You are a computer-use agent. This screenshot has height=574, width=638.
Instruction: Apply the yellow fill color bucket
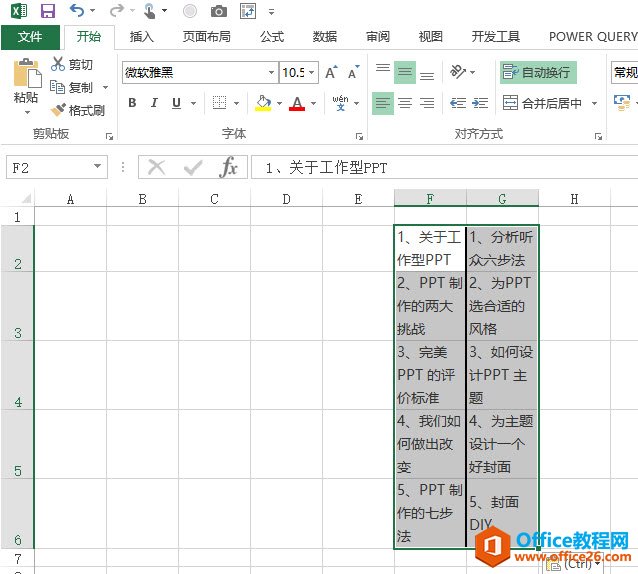tap(263, 103)
